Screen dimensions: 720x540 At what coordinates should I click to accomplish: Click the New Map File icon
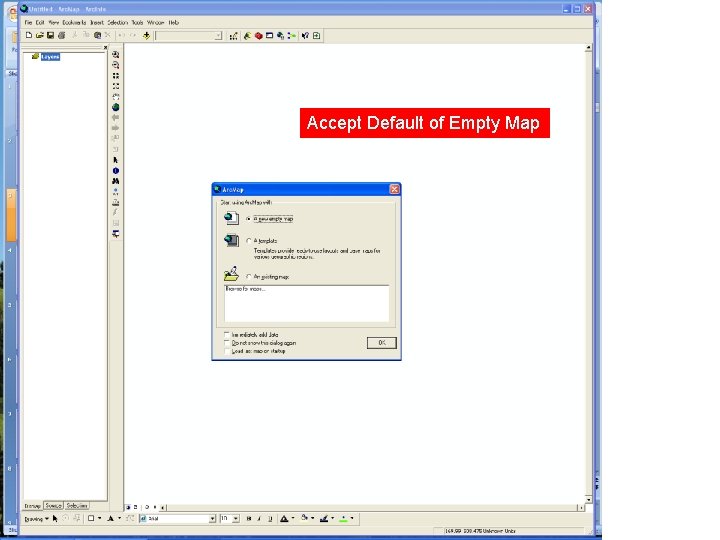pyautogui.click(x=29, y=35)
